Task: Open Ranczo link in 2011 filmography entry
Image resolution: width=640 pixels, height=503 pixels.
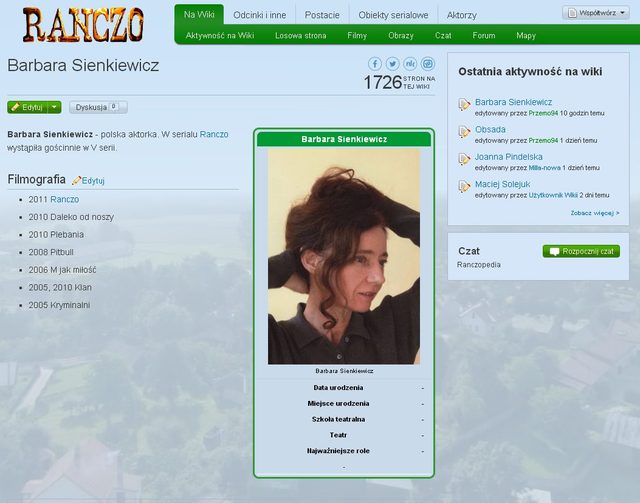Action: tap(64, 199)
